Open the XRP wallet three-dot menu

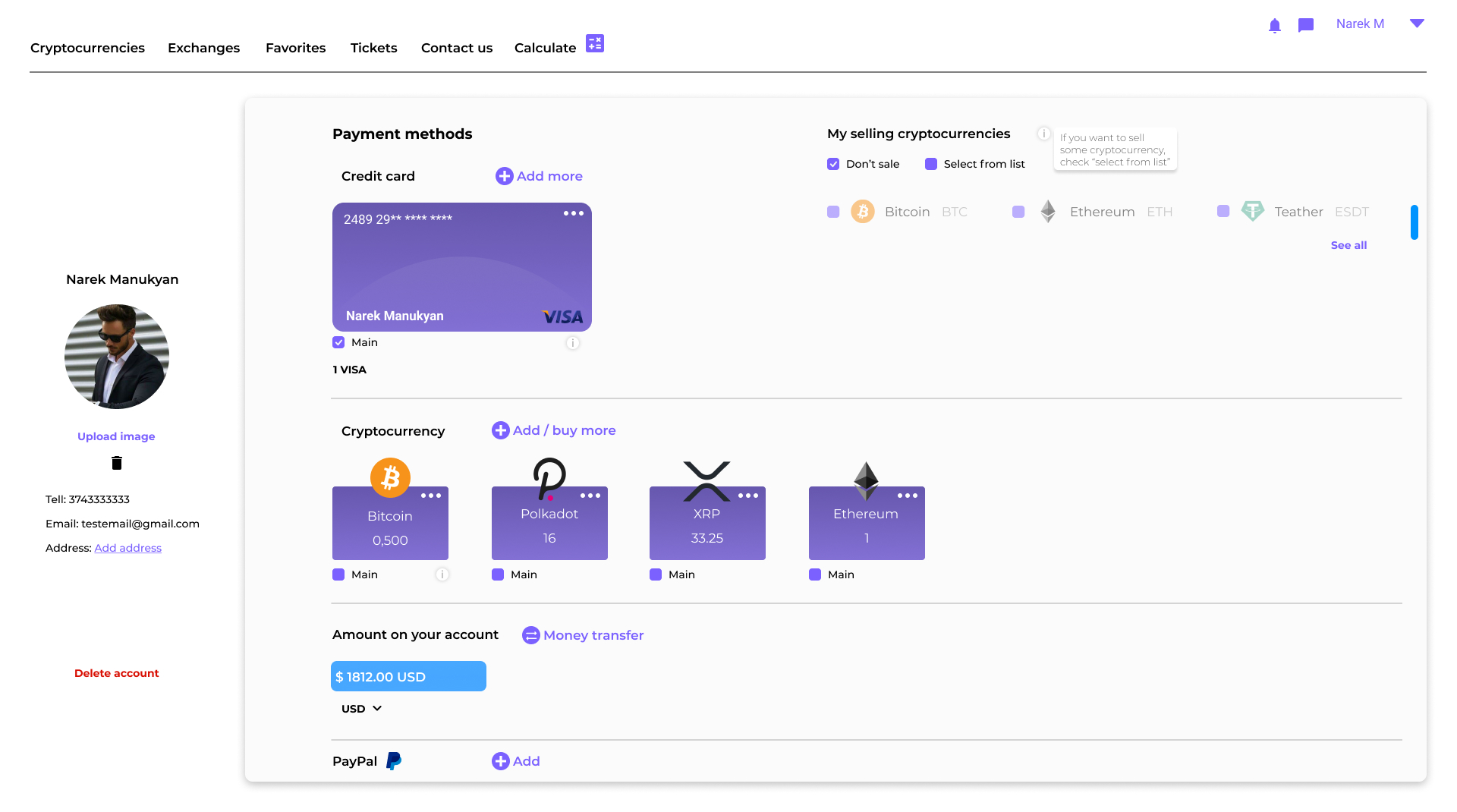[748, 496]
